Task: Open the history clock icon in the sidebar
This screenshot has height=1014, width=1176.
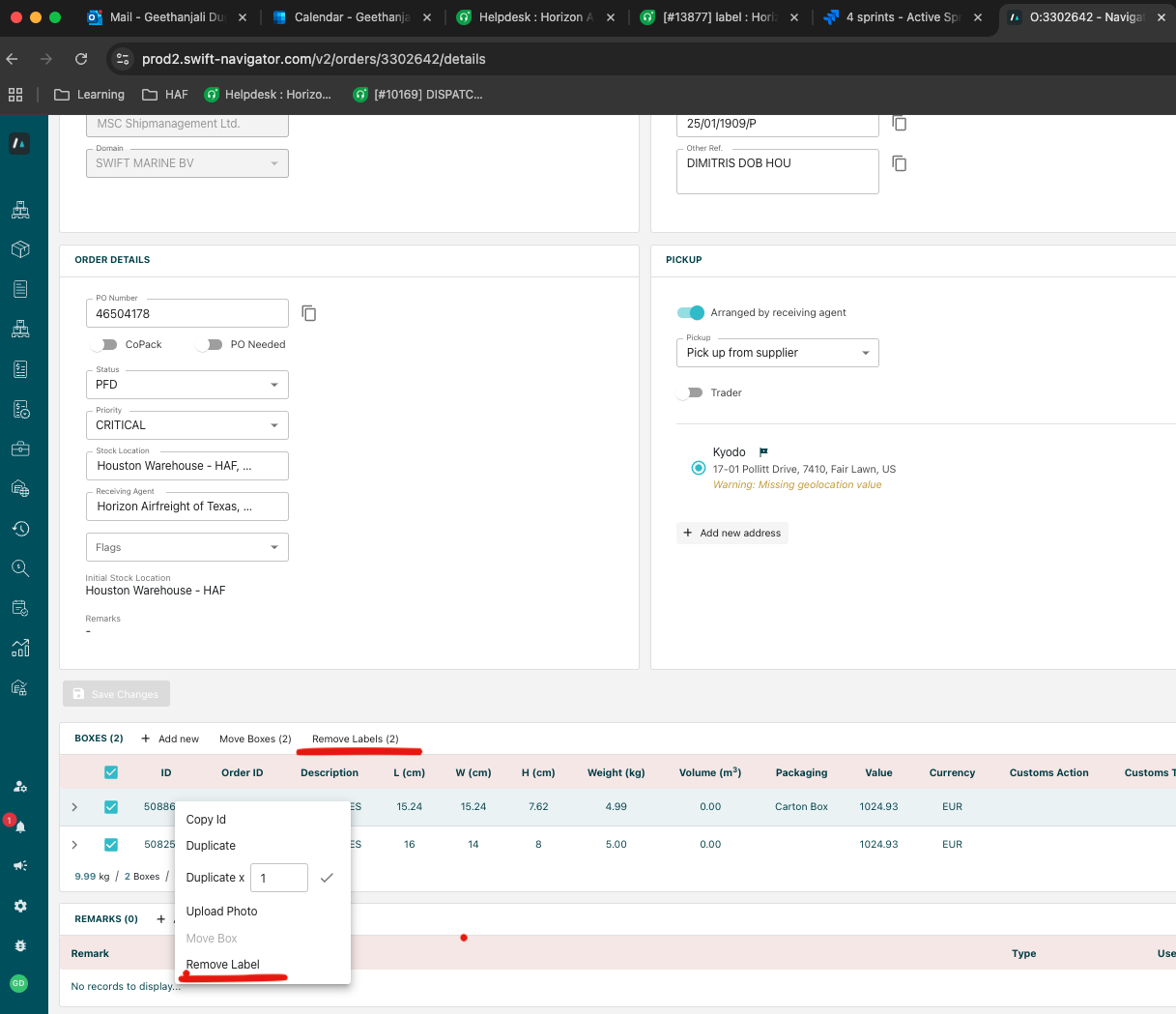Action: coord(20,529)
